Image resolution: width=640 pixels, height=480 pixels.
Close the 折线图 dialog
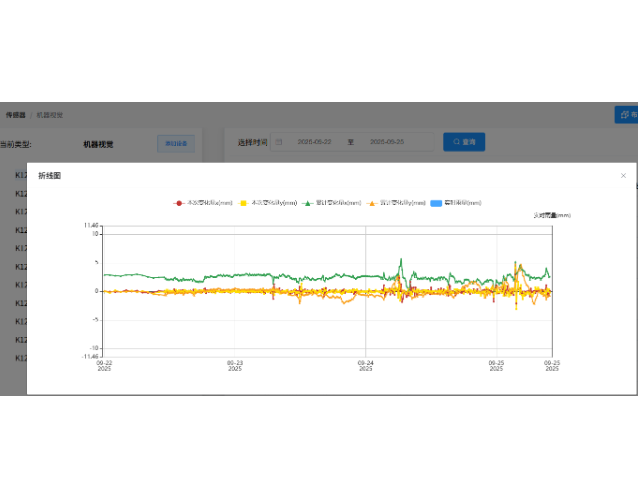[x=623, y=175]
